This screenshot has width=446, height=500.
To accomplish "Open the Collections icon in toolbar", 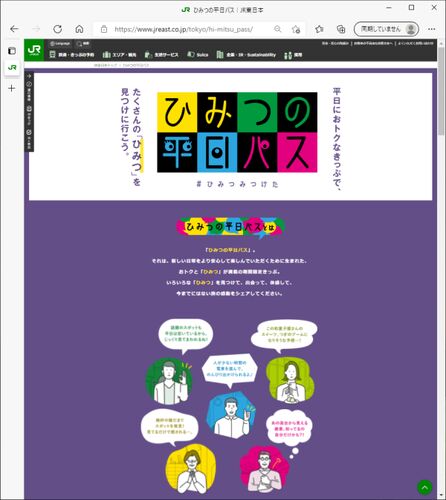I will pos(341,29).
